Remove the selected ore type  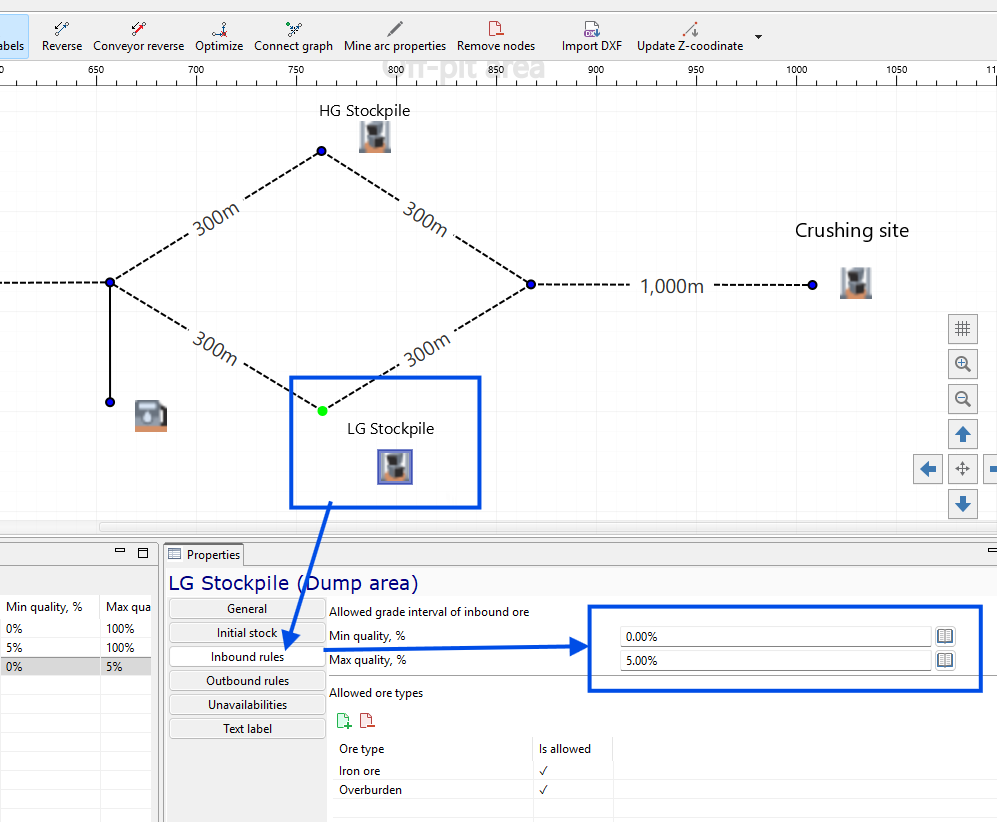(x=367, y=721)
